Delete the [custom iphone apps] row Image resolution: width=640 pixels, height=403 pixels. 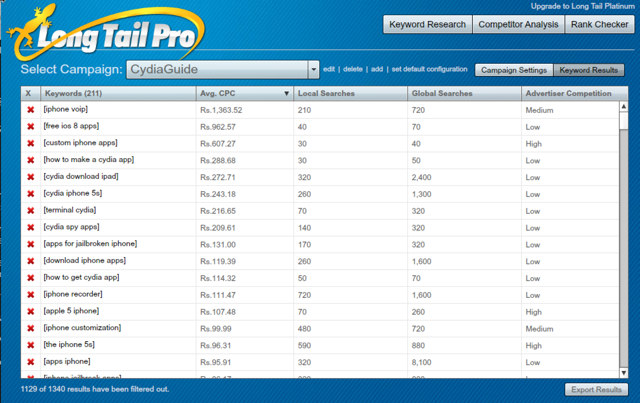click(31, 143)
